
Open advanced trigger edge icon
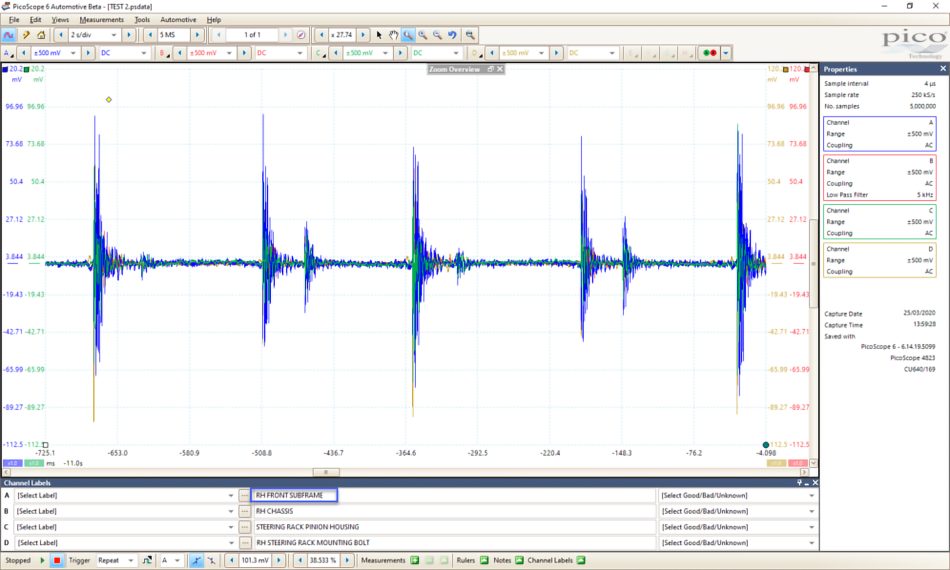point(147,560)
